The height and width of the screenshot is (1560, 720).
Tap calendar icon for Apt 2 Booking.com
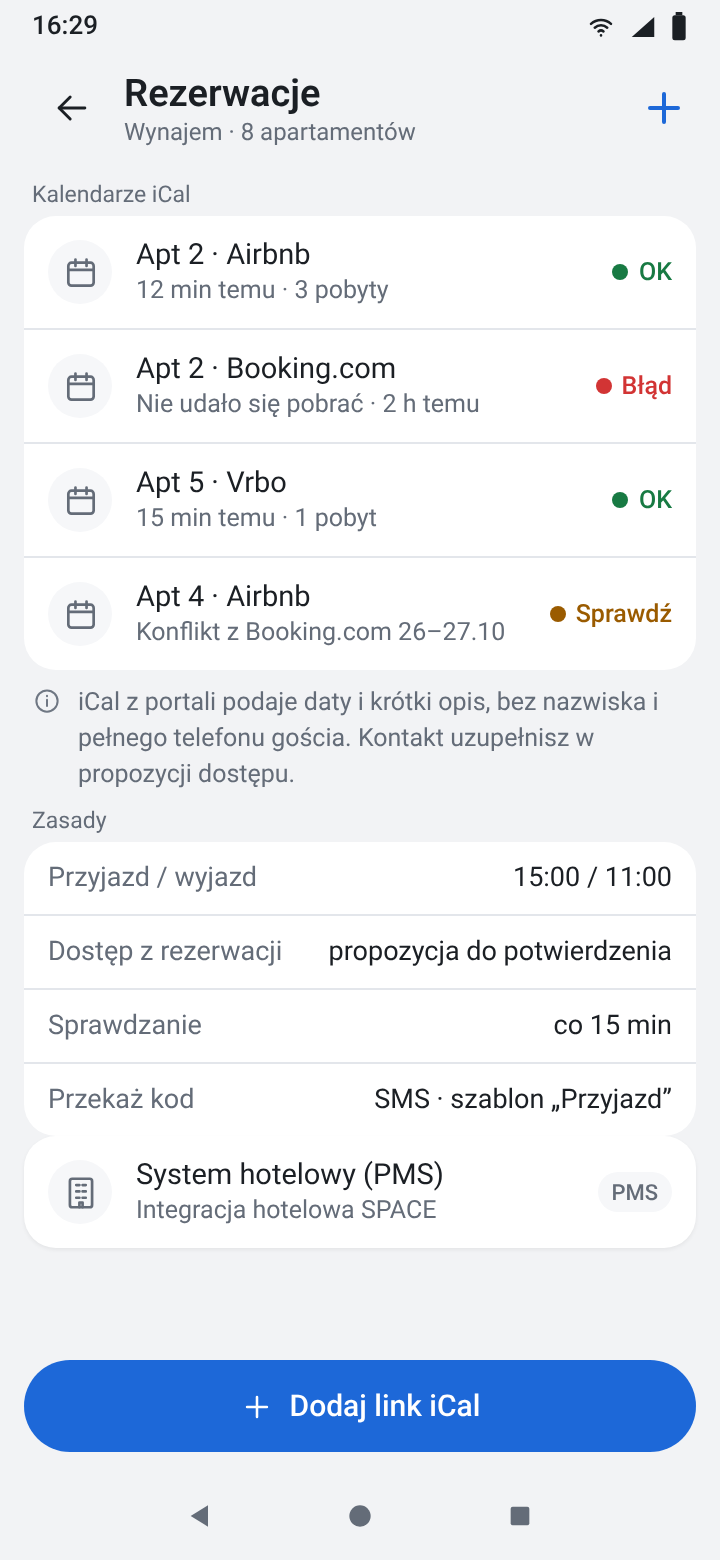80,386
